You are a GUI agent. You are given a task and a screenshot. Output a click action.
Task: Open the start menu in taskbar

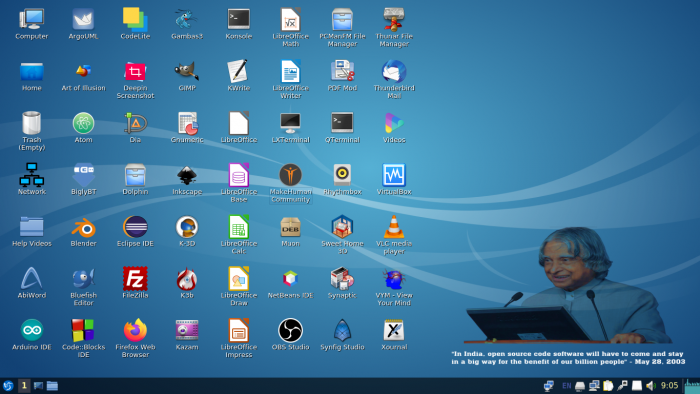pyautogui.click(x=8, y=386)
